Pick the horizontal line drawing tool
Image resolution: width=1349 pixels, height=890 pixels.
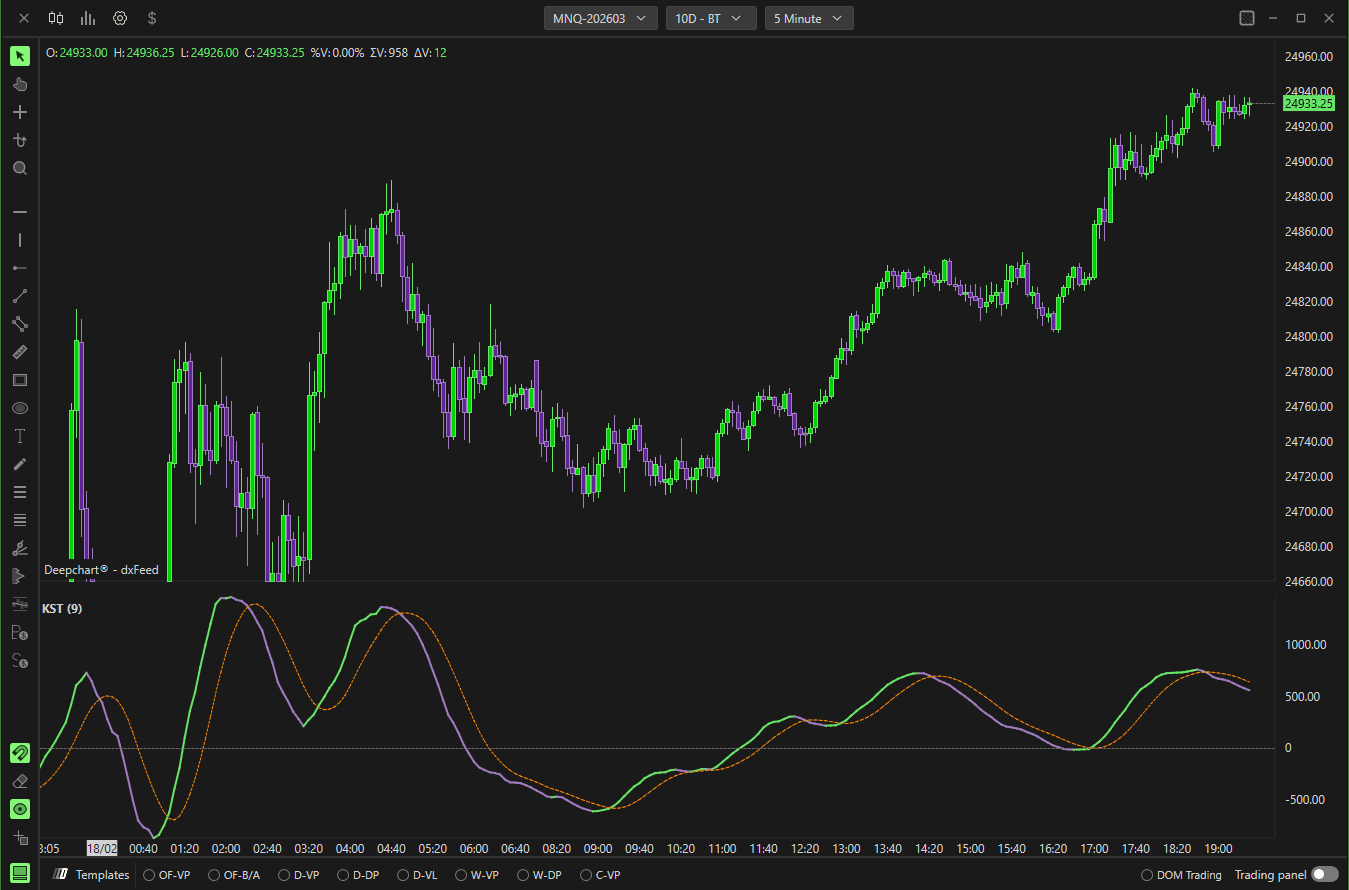click(20, 212)
